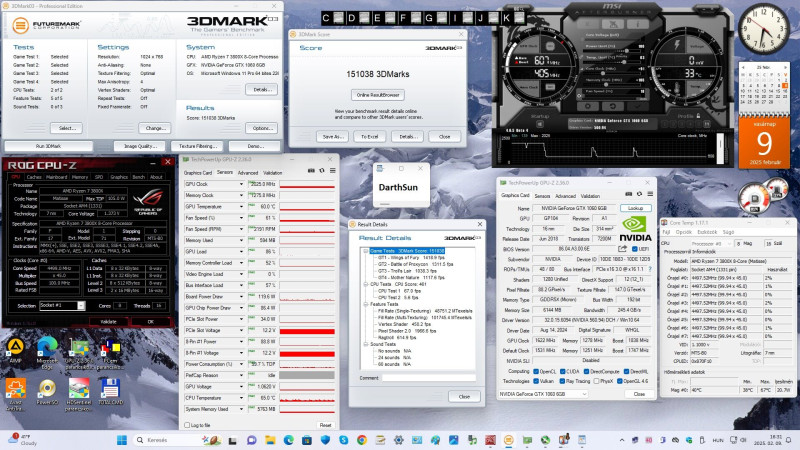Open Windows Security shield on taskbar
The width and height of the screenshot is (800, 450).
pos(325,440)
